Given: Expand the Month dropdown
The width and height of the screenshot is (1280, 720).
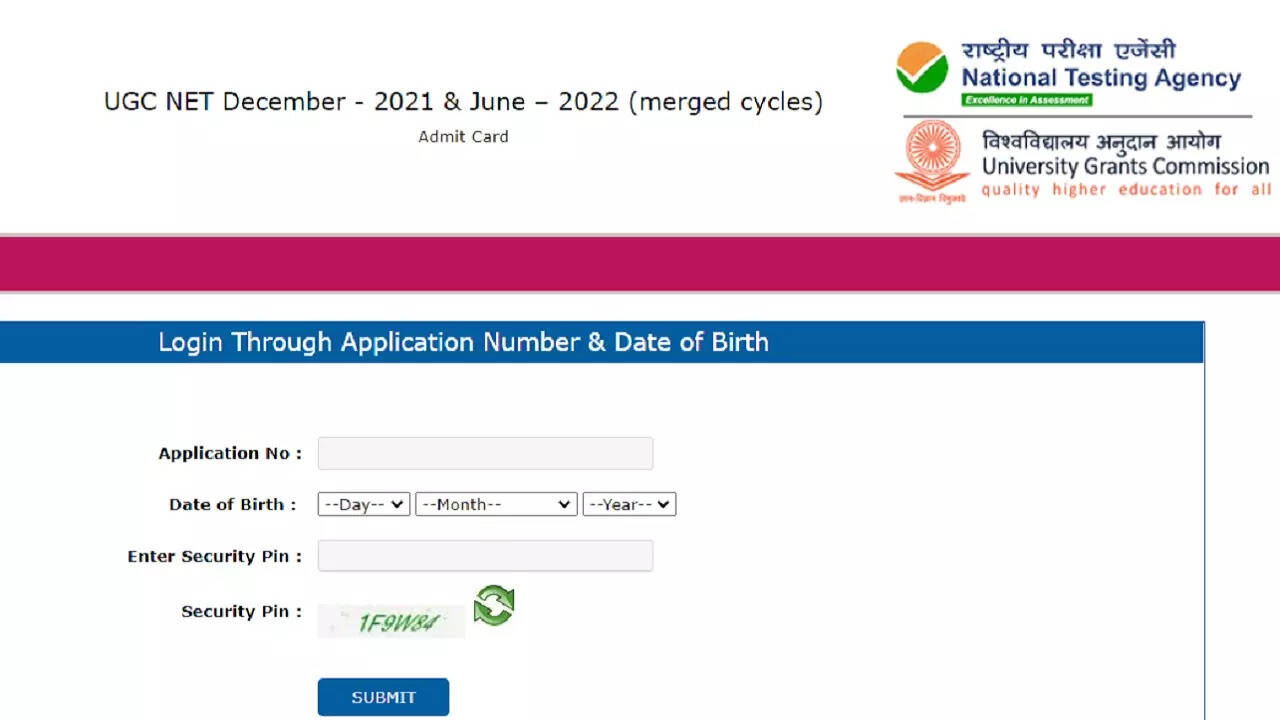Looking at the screenshot, I should coord(496,505).
